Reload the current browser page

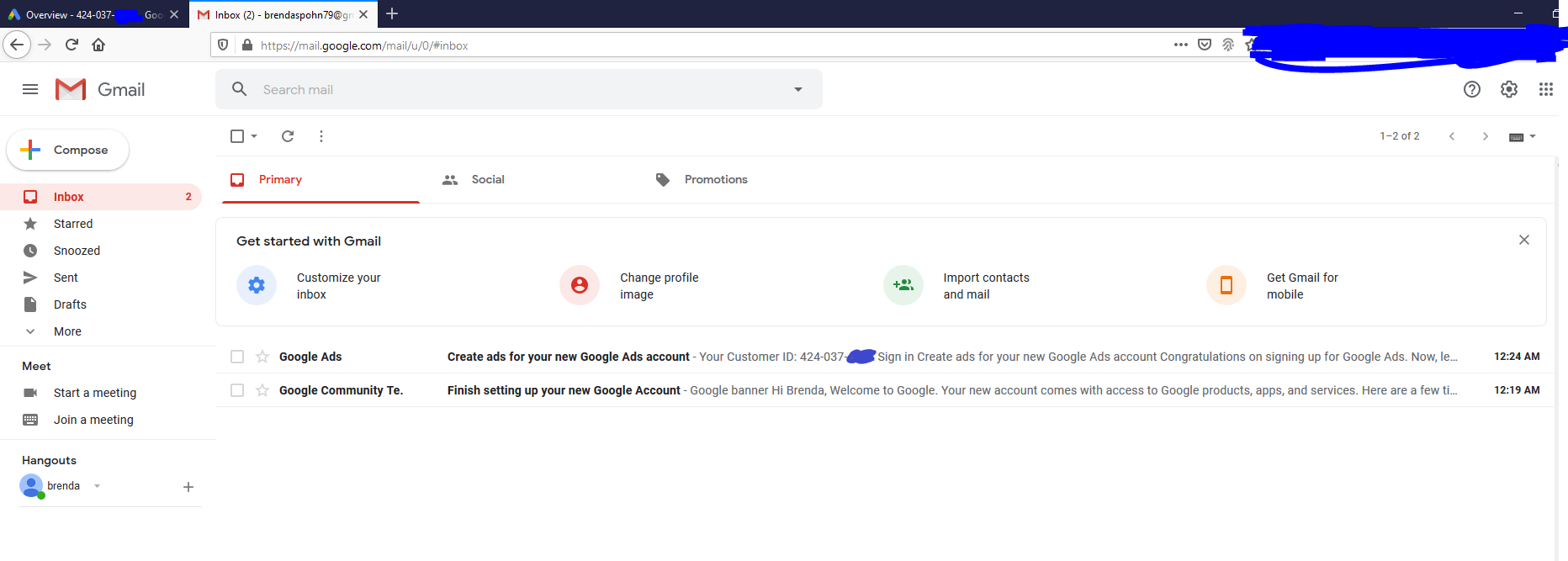coord(72,45)
